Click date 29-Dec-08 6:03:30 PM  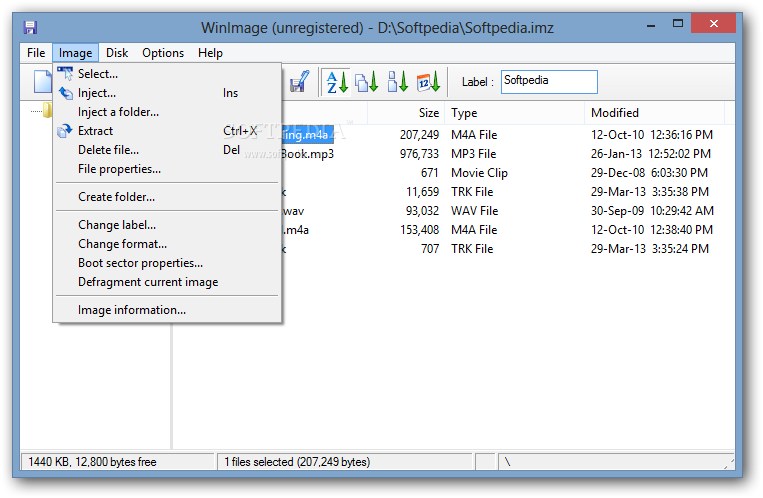649,173
